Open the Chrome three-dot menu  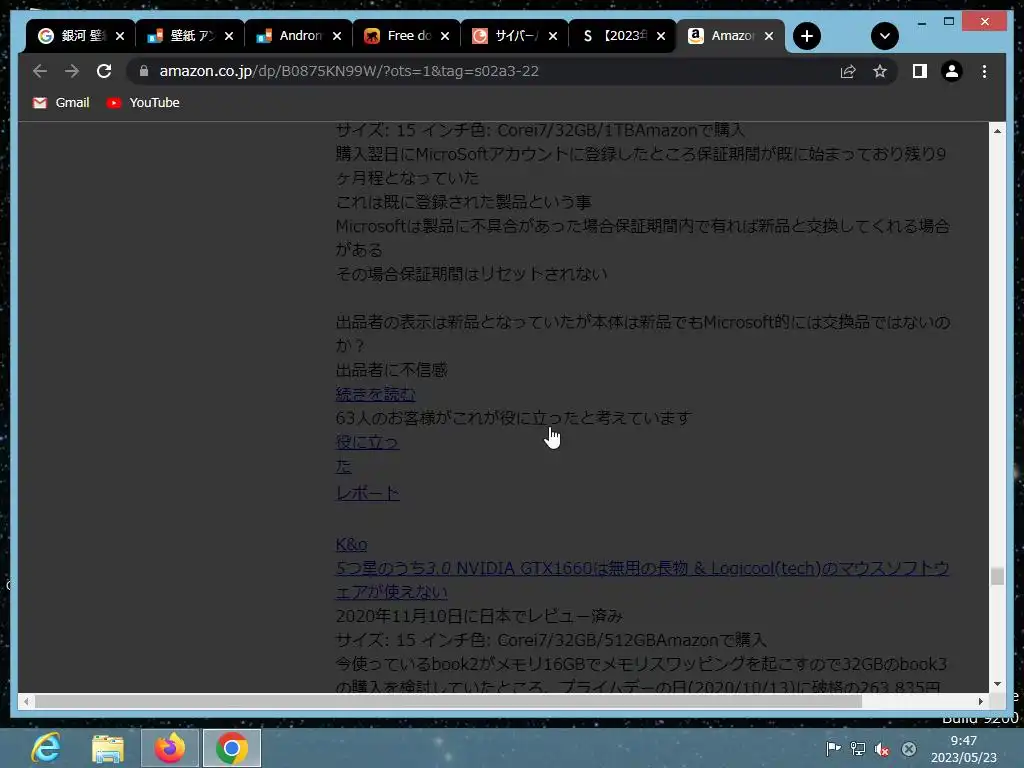(x=984, y=71)
